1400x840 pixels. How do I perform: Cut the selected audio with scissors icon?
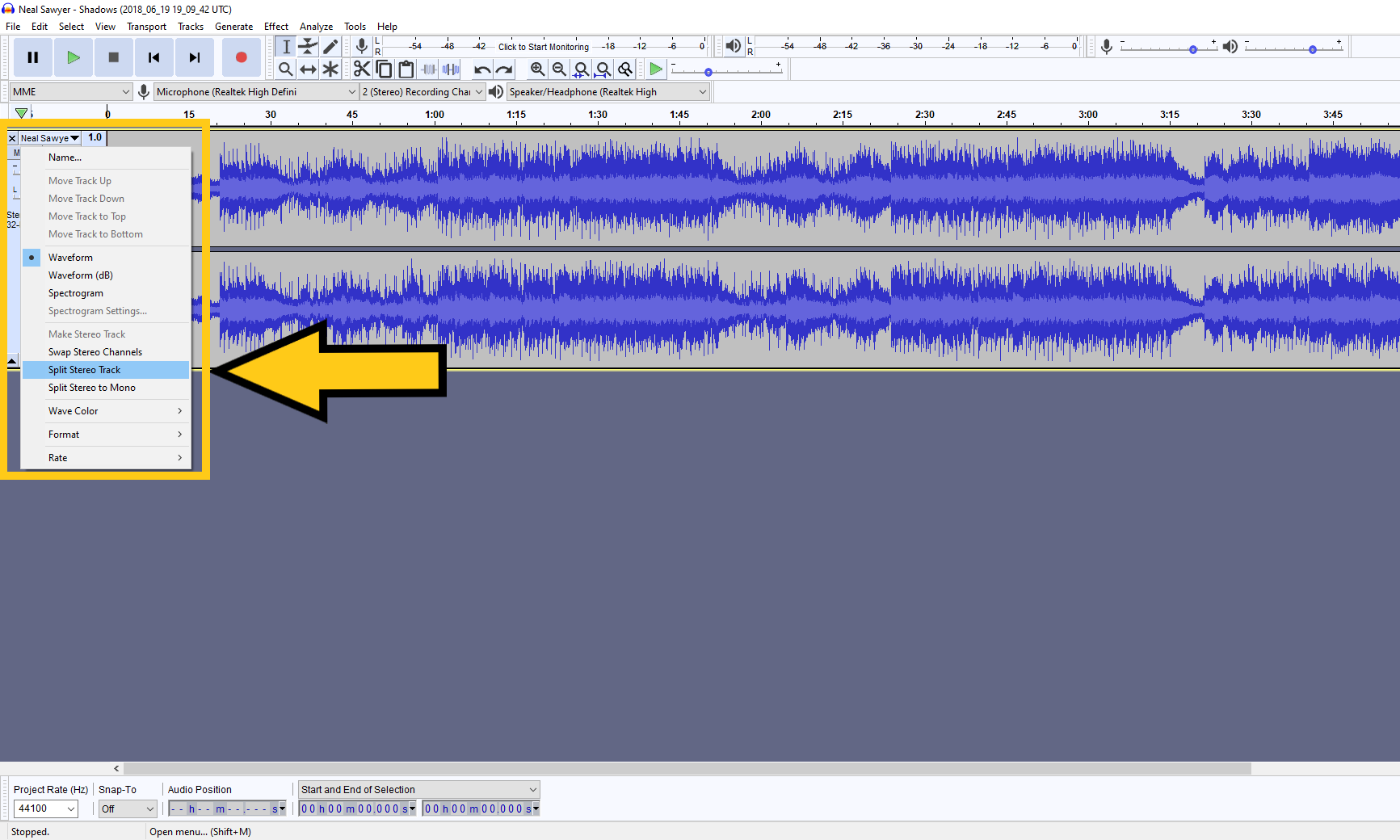(x=362, y=69)
